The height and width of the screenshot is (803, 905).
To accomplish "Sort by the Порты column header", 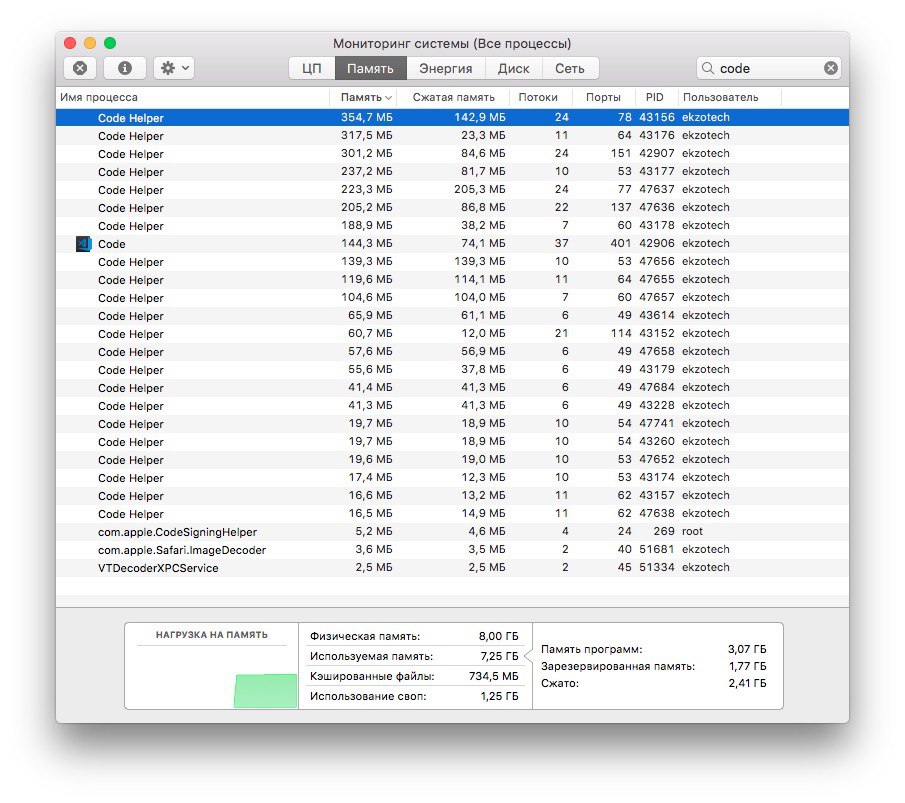I will 603,97.
